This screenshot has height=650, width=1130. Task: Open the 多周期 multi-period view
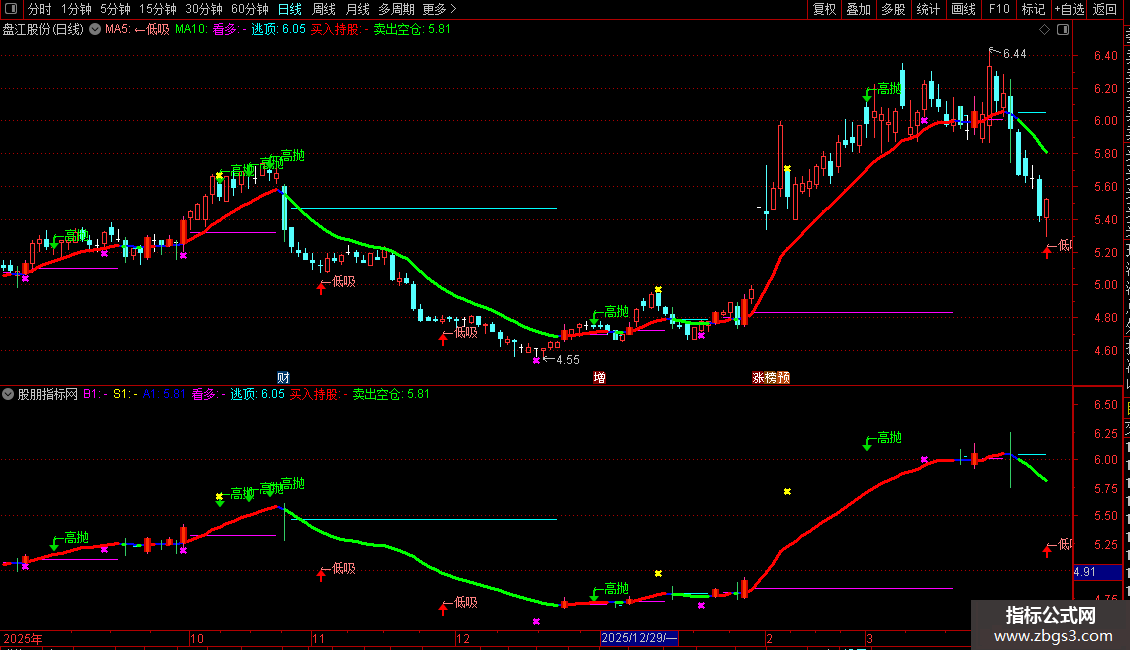(396, 9)
